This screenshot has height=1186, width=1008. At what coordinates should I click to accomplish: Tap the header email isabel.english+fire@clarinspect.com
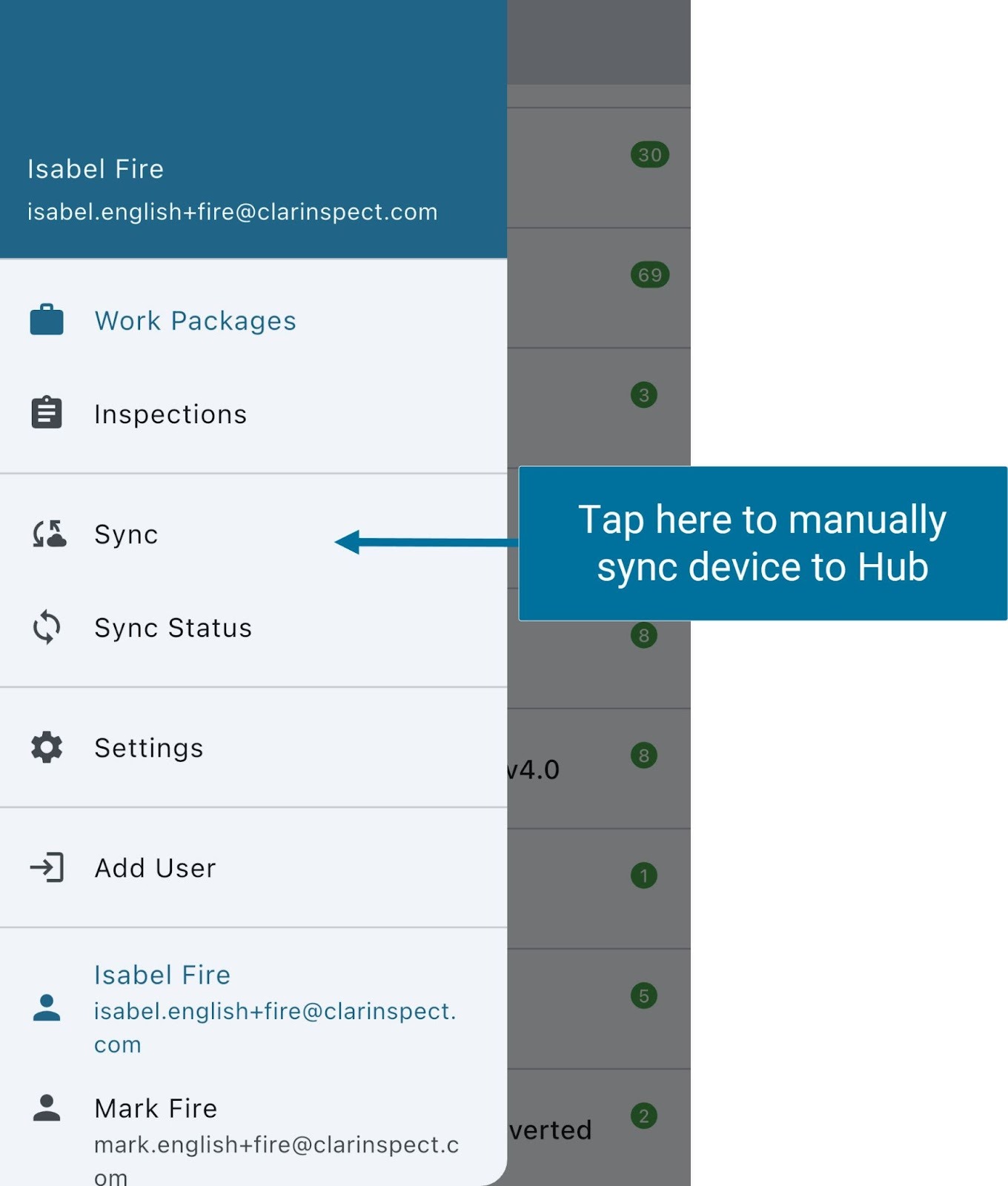tap(232, 212)
